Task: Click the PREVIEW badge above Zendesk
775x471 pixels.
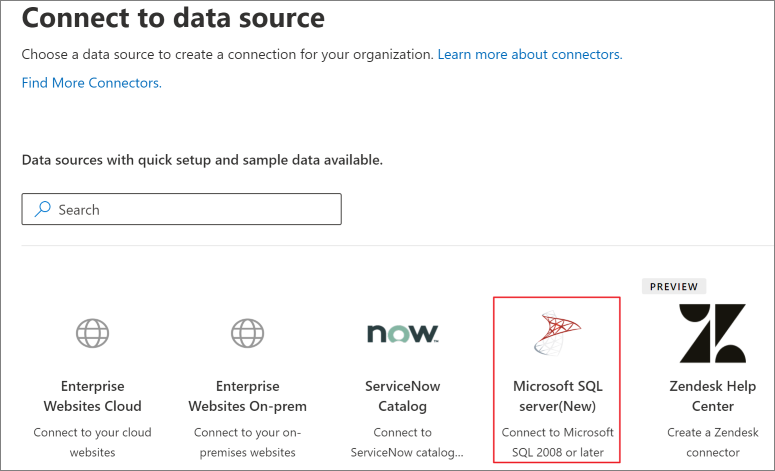Action: pos(674,287)
